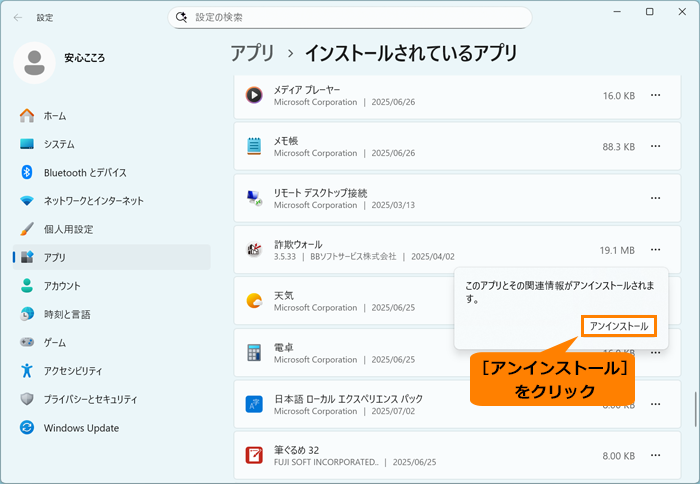Select the 天気 app name

coord(284,296)
